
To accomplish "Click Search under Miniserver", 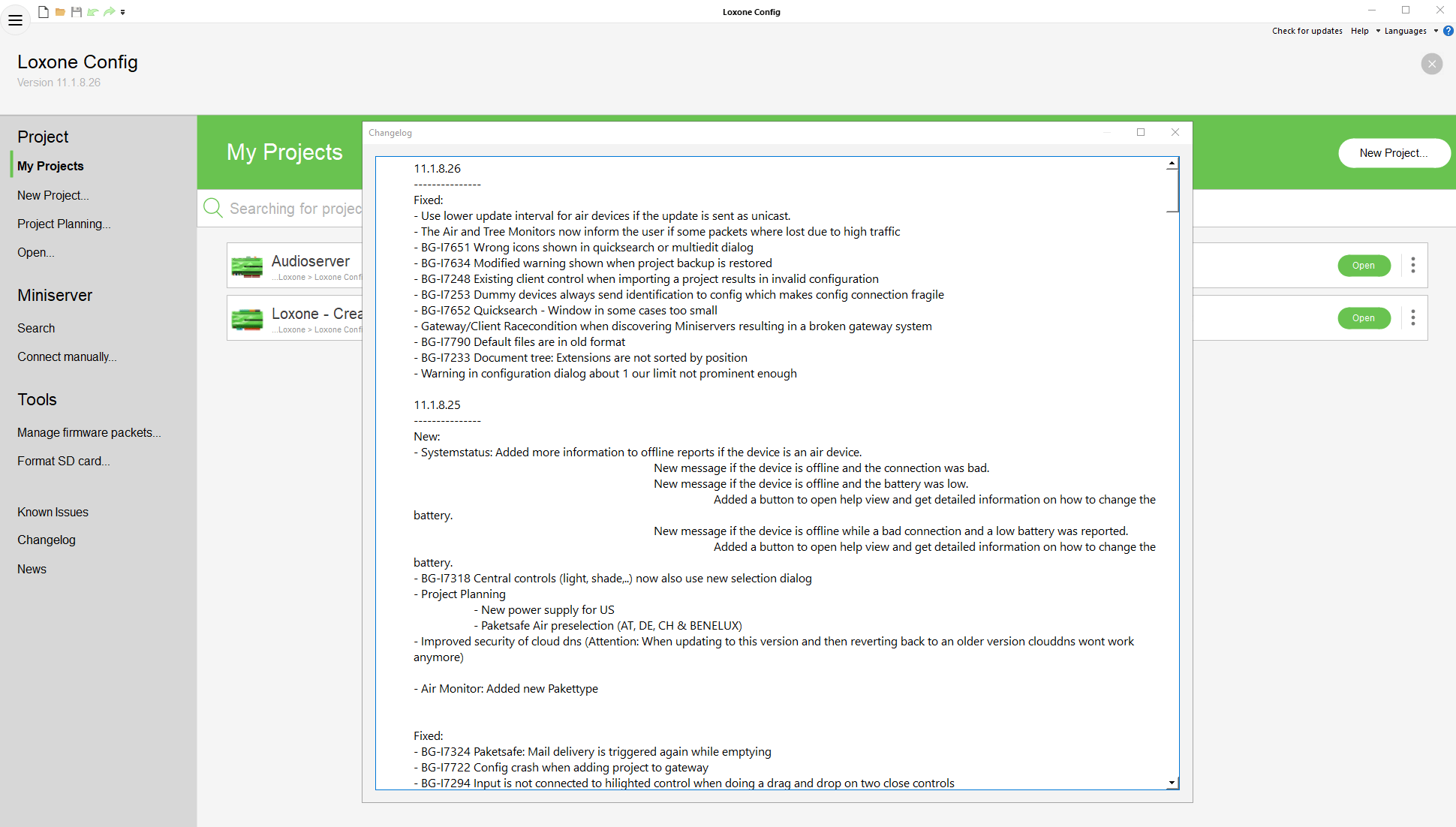I will [x=36, y=328].
